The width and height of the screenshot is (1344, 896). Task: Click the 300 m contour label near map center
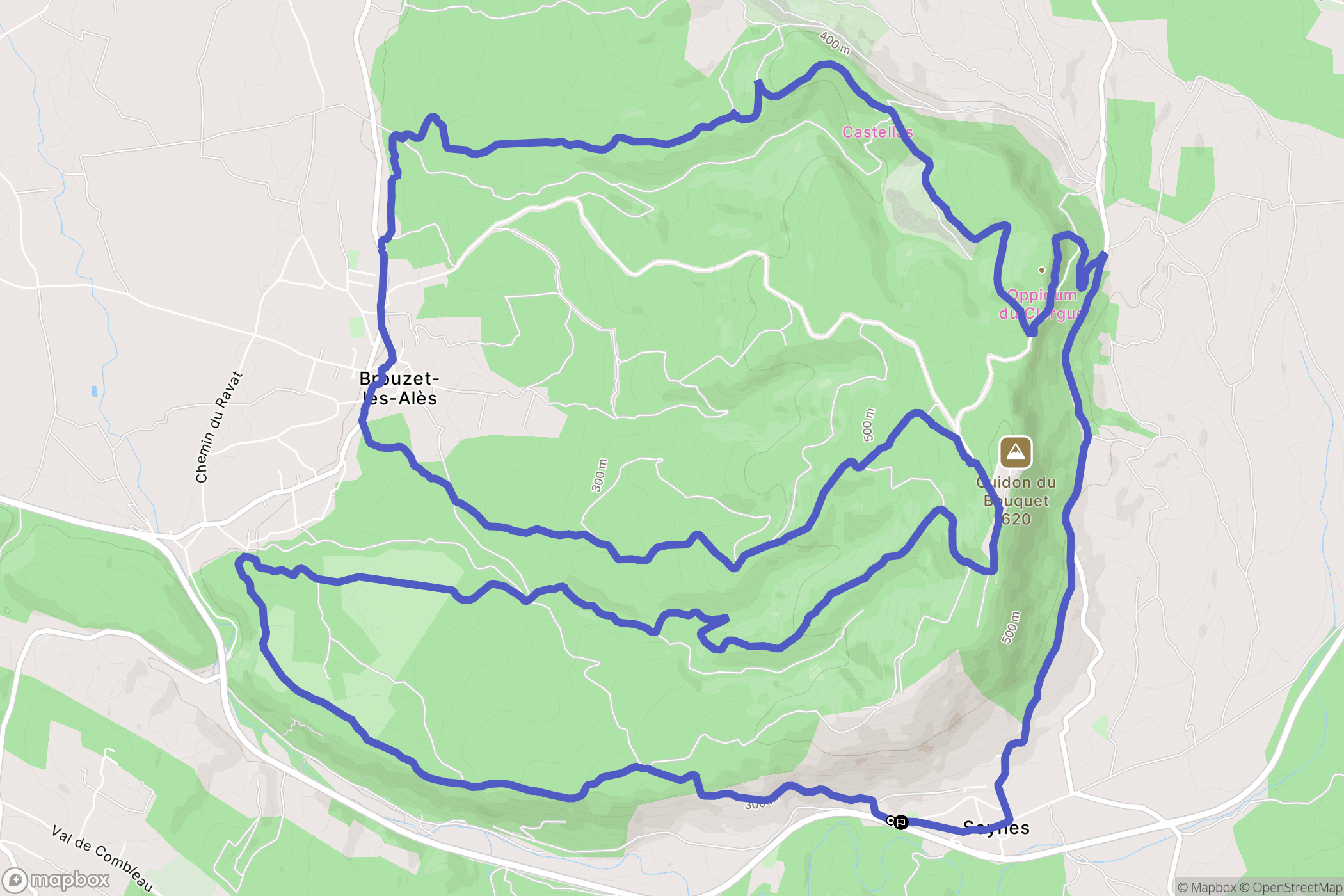click(599, 476)
